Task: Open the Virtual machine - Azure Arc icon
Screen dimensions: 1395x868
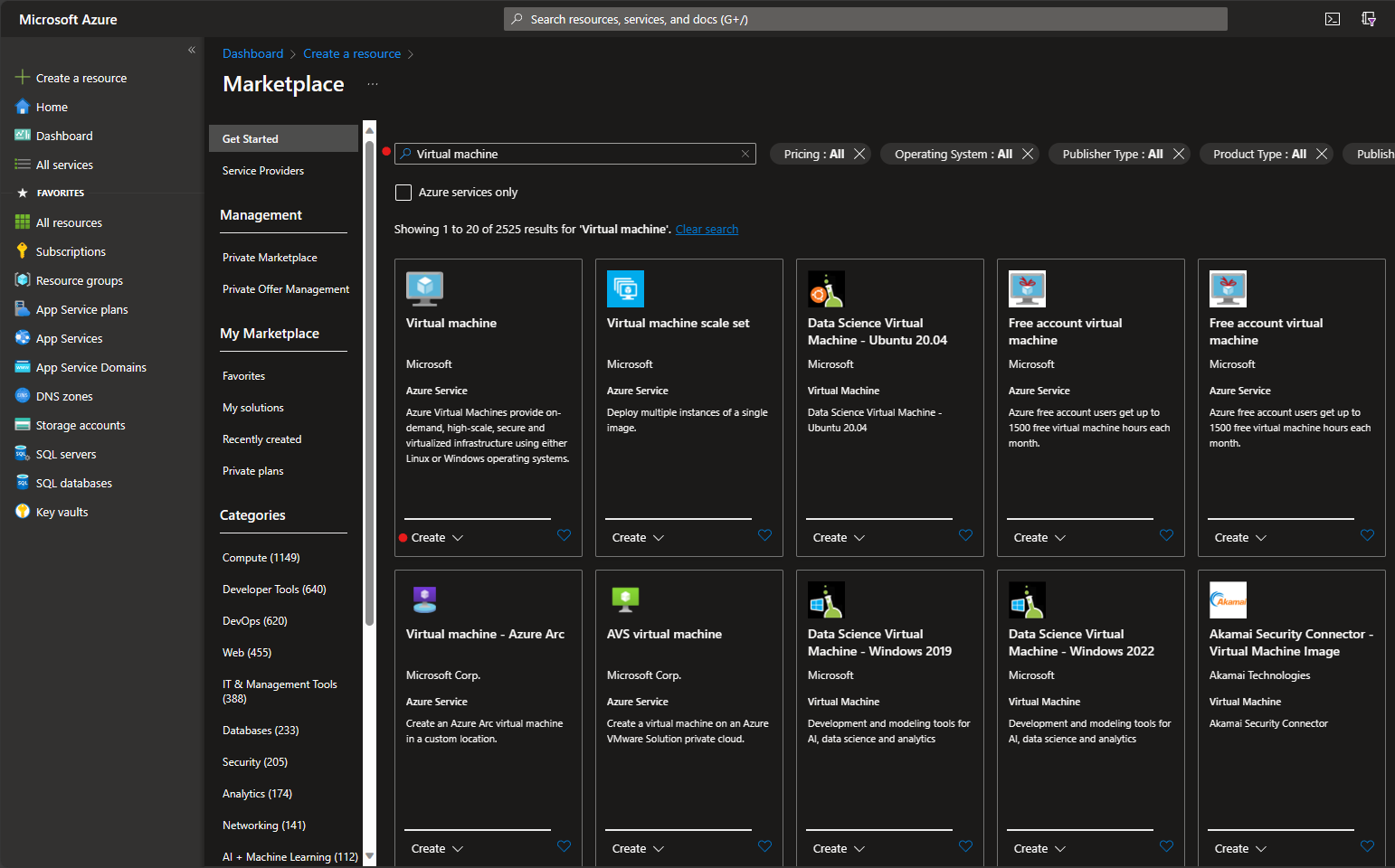Action: pyautogui.click(x=425, y=600)
